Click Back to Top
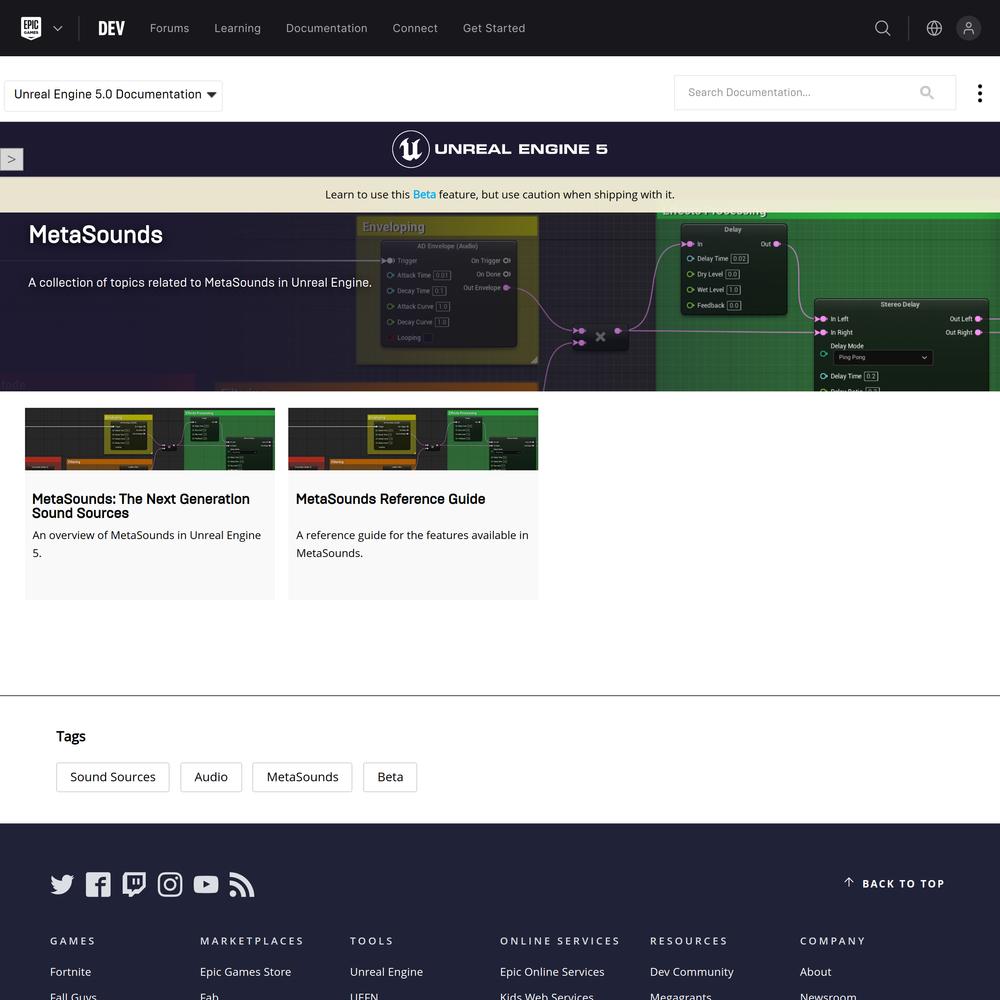The height and width of the screenshot is (1000, 1000). pos(894,883)
